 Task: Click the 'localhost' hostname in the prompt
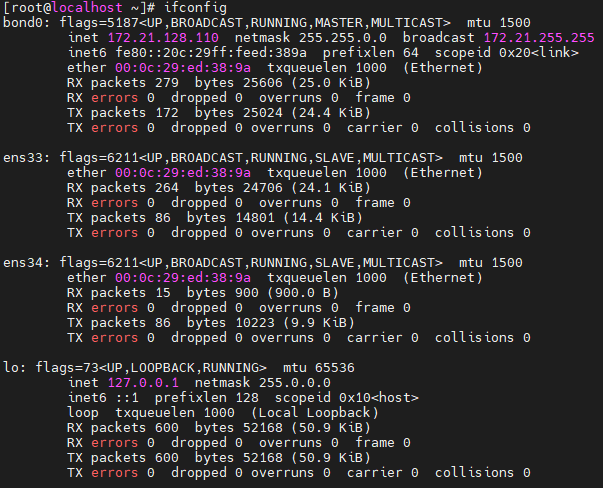87,8
